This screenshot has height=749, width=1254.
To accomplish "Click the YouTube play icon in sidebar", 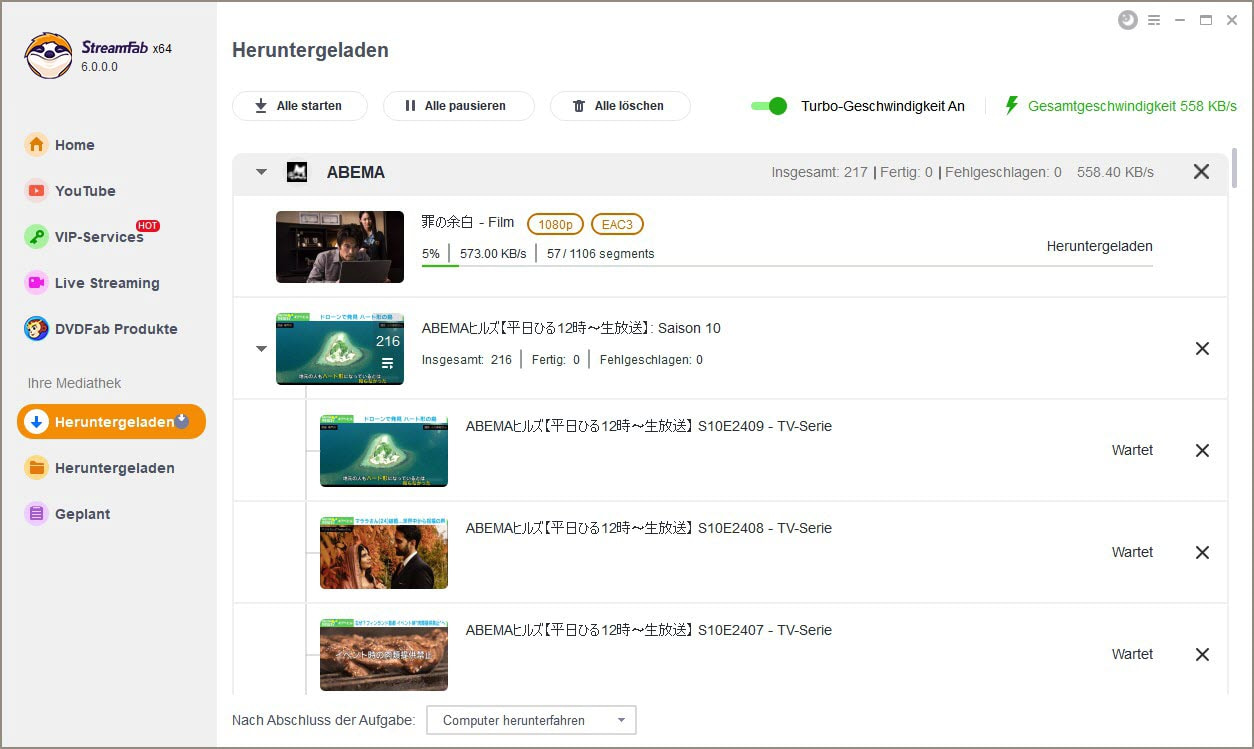I will pyautogui.click(x=36, y=191).
